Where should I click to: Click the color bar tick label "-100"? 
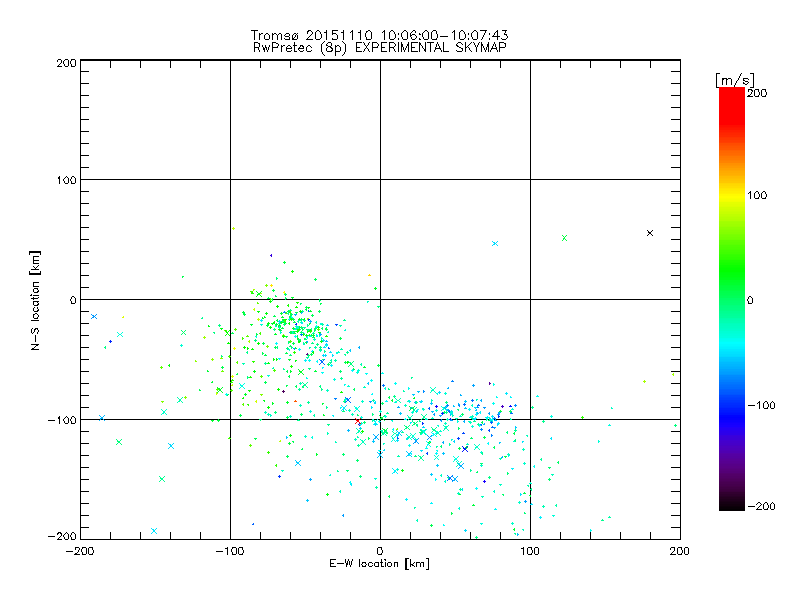(x=761, y=405)
